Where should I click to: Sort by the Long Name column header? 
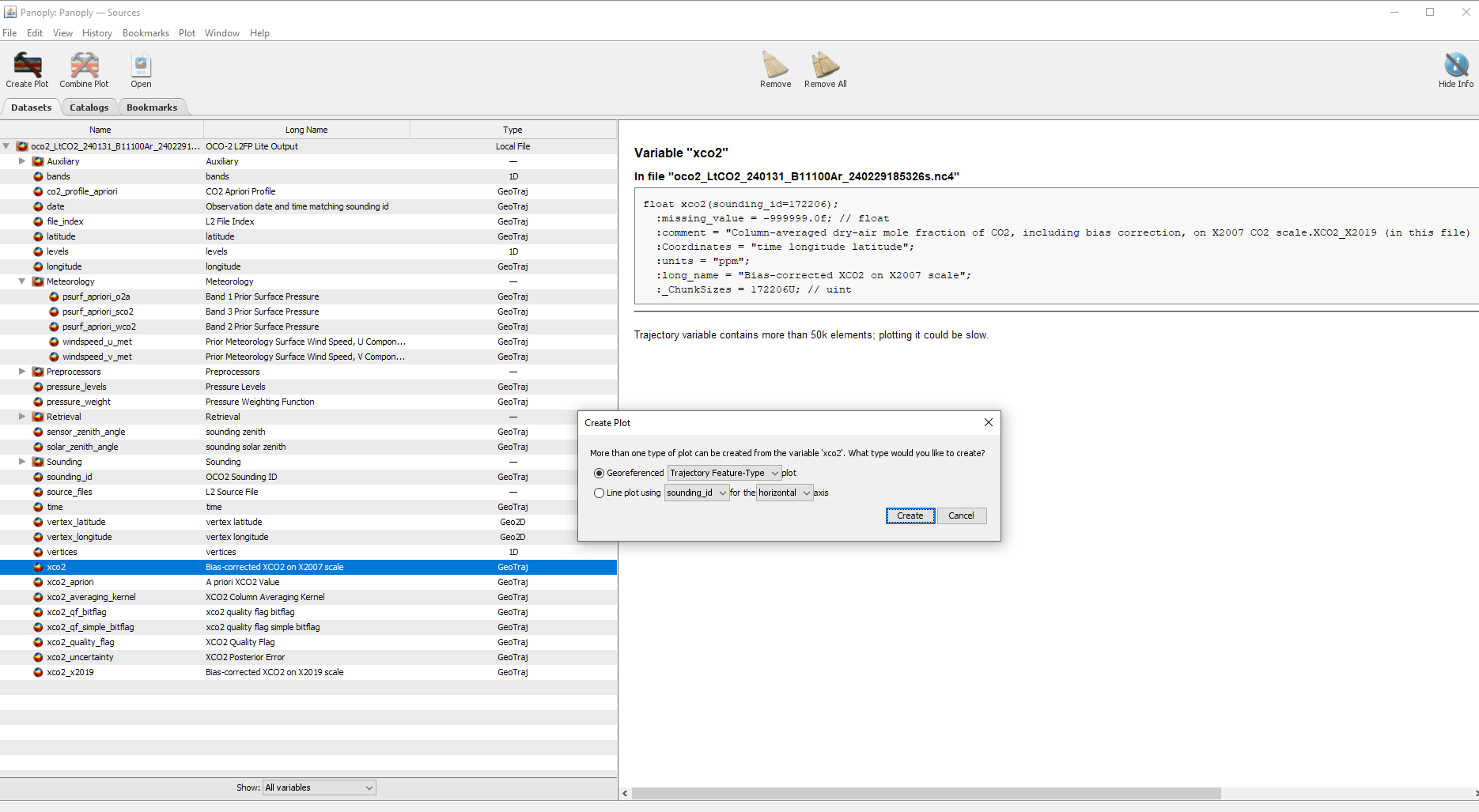click(x=306, y=130)
